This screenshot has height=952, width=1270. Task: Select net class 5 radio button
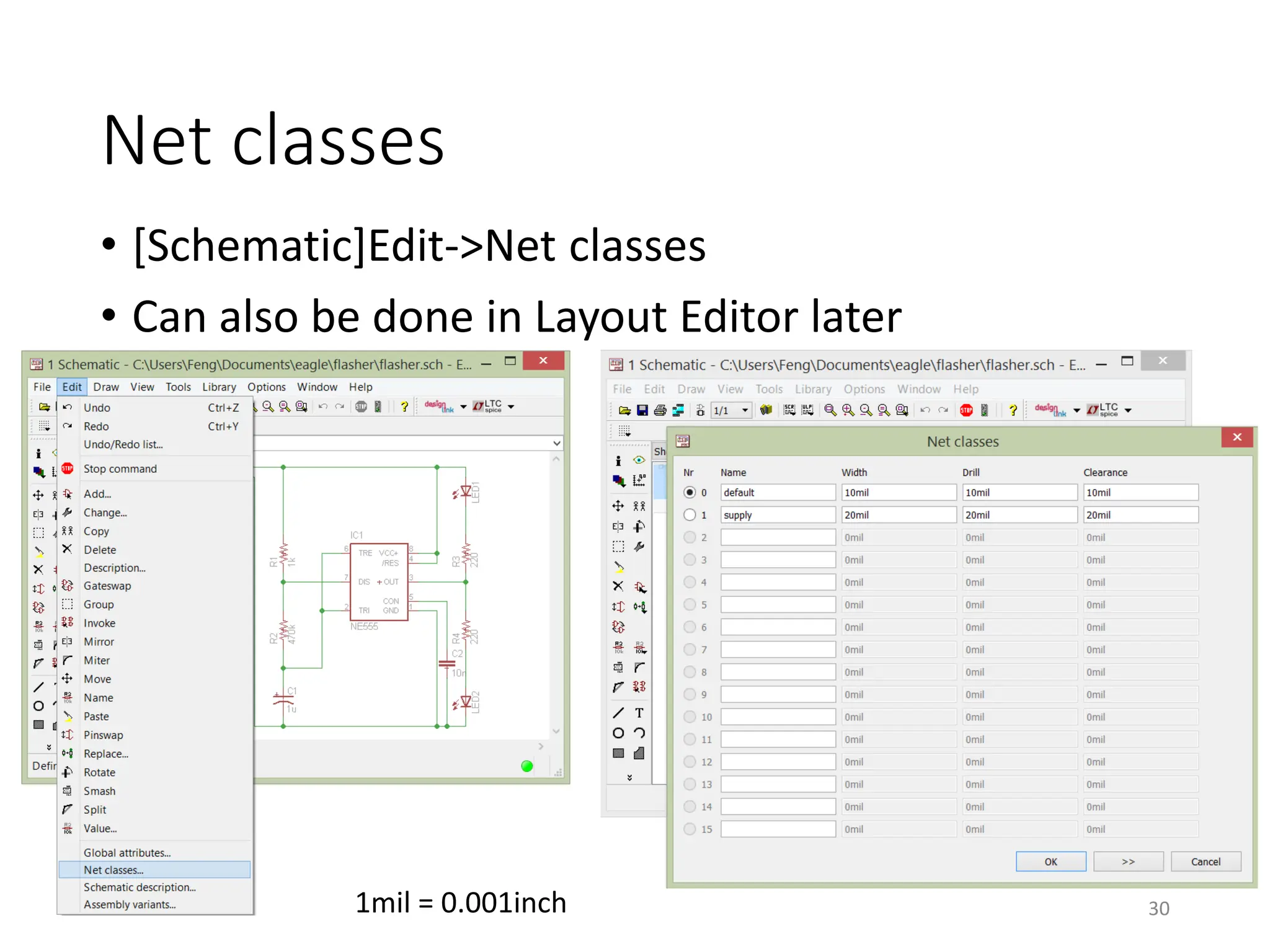click(690, 604)
